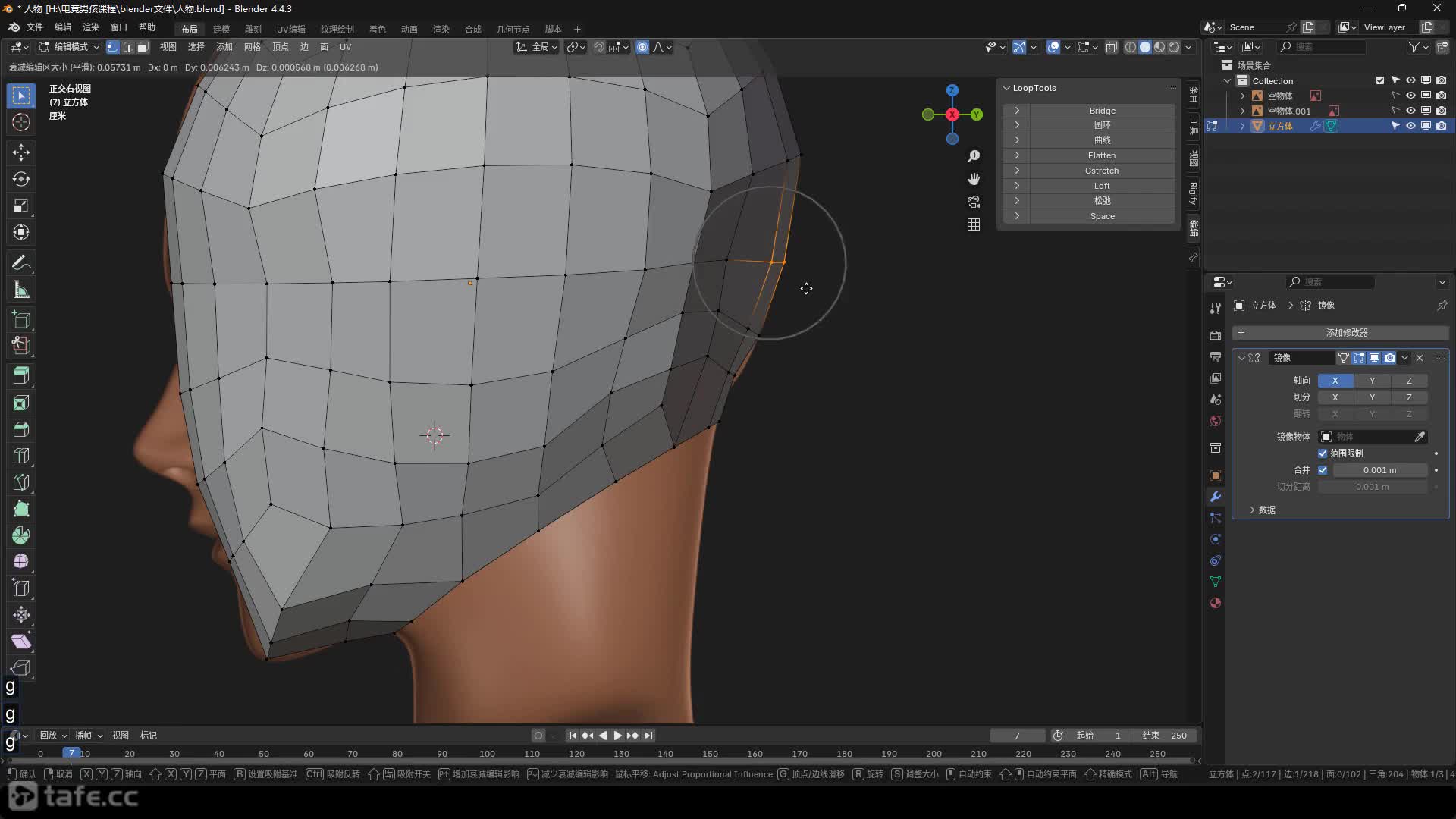
Task: Select the Move tool in toolbar
Action: 21,152
